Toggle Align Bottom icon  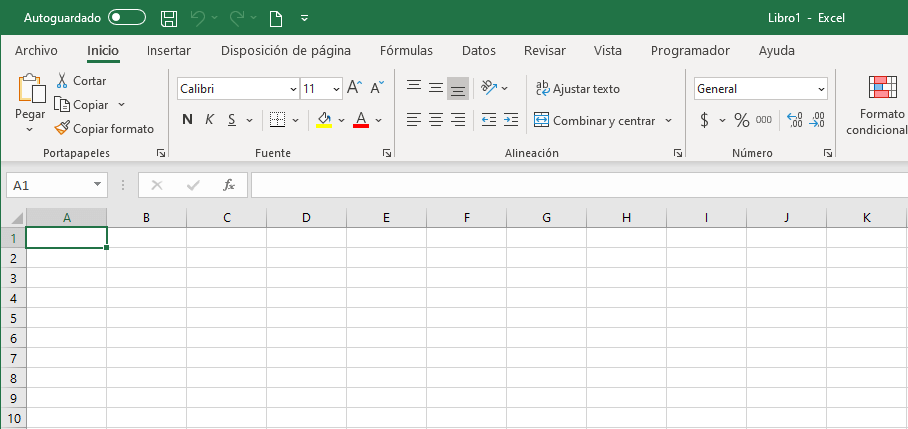[457, 88]
